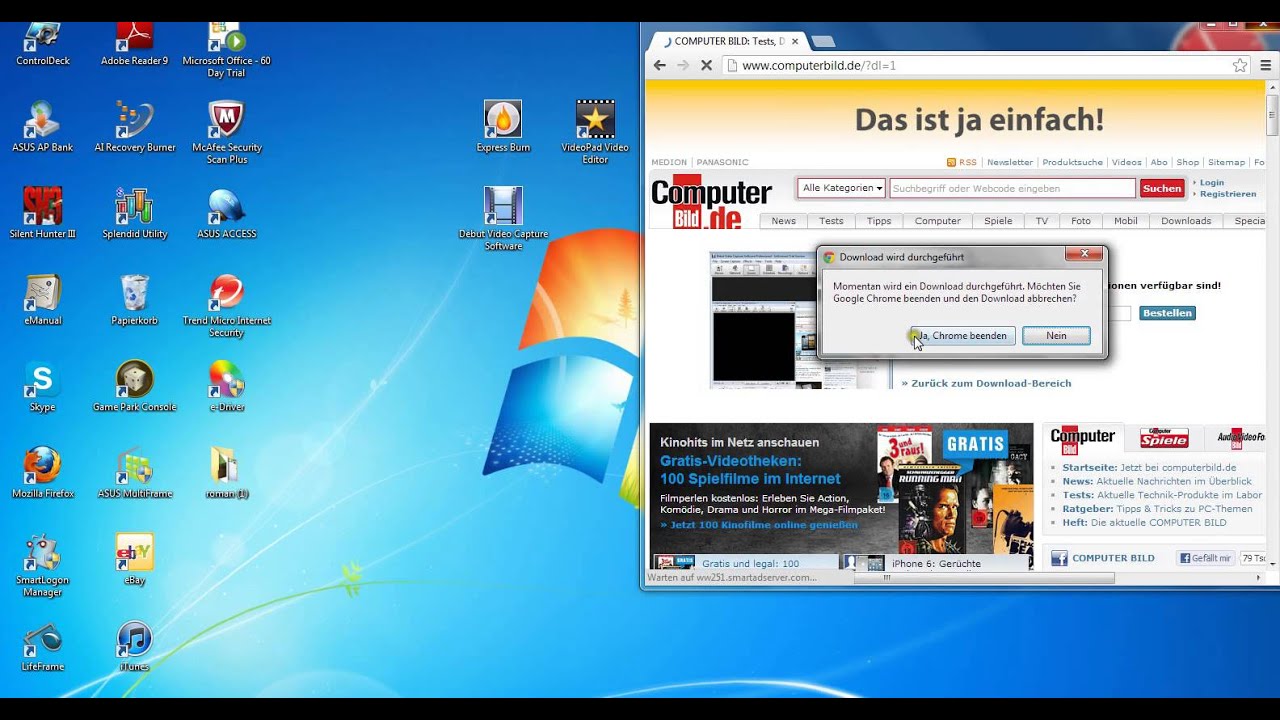The height and width of the screenshot is (720, 1280).
Task: Open Microsoft Office 60 Day Trial icon
Action: 226,50
